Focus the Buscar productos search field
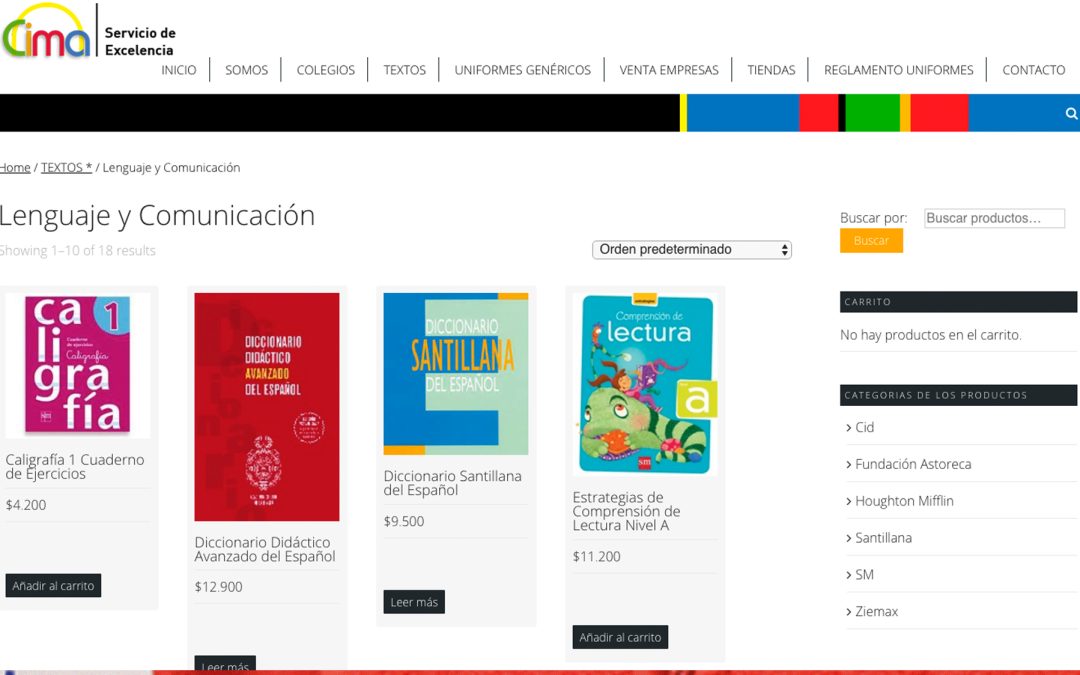This screenshot has width=1080, height=675. (x=994, y=218)
